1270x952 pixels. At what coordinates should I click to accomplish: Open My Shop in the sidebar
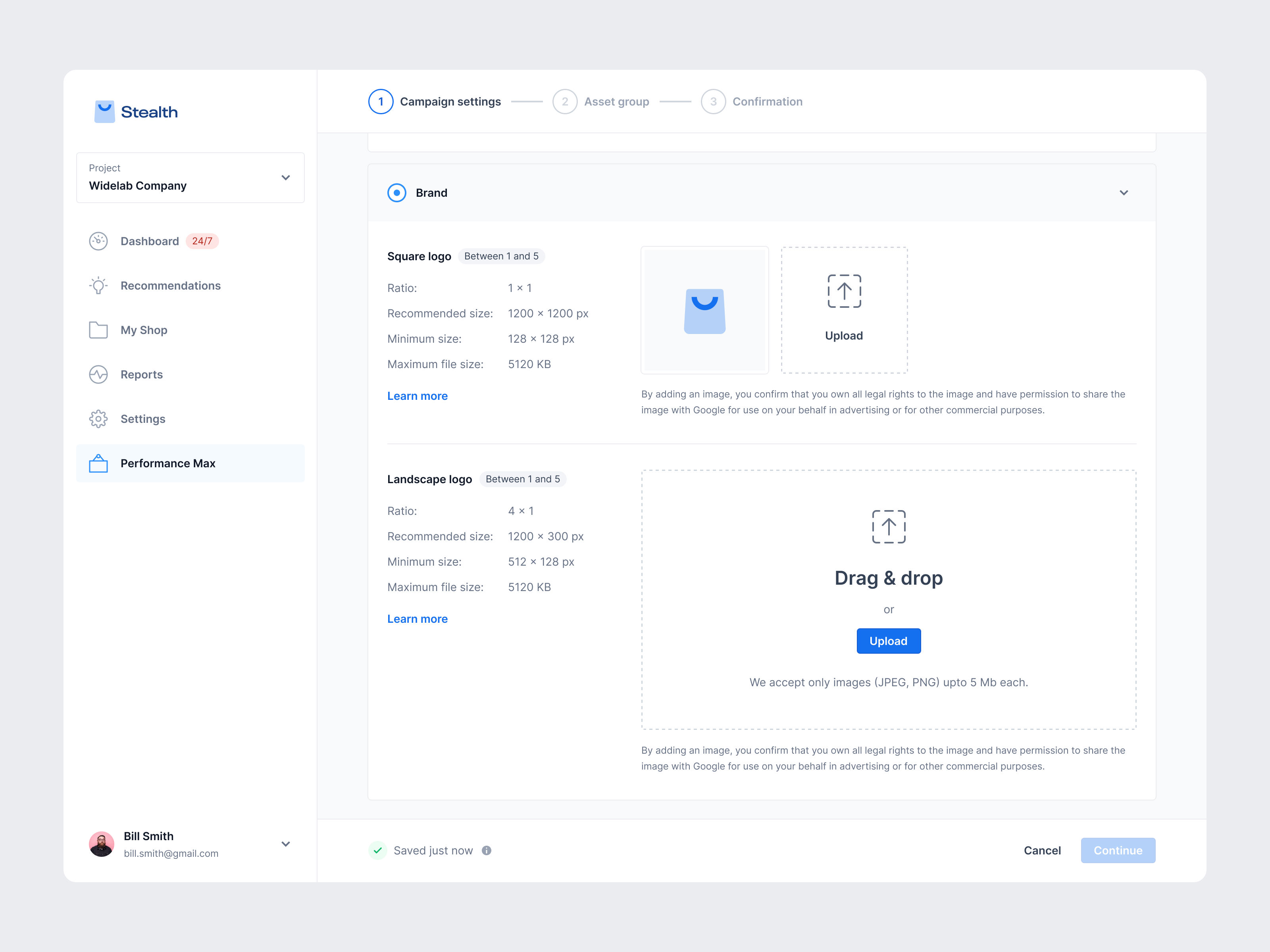[x=144, y=330]
